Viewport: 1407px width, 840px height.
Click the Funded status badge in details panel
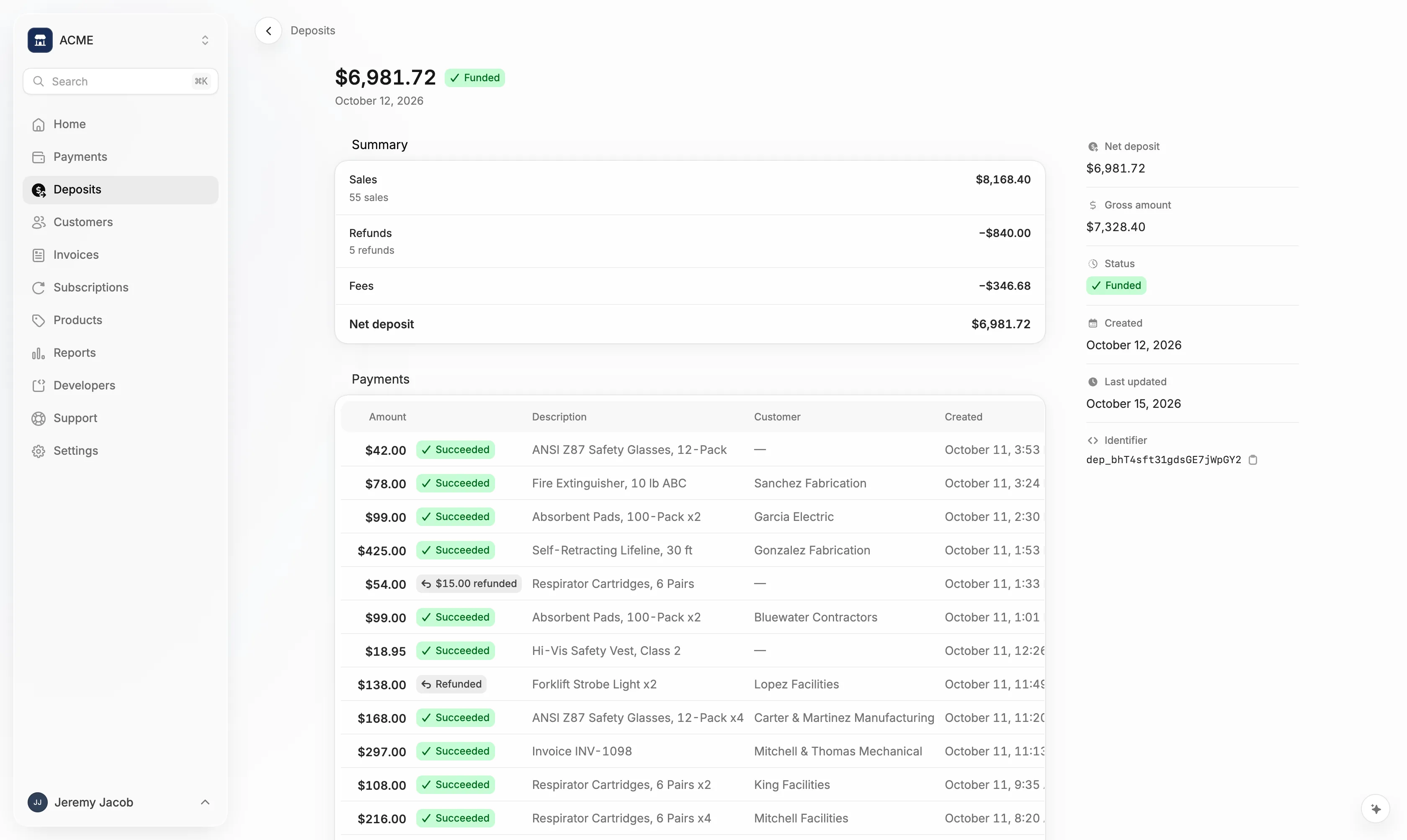1116,285
